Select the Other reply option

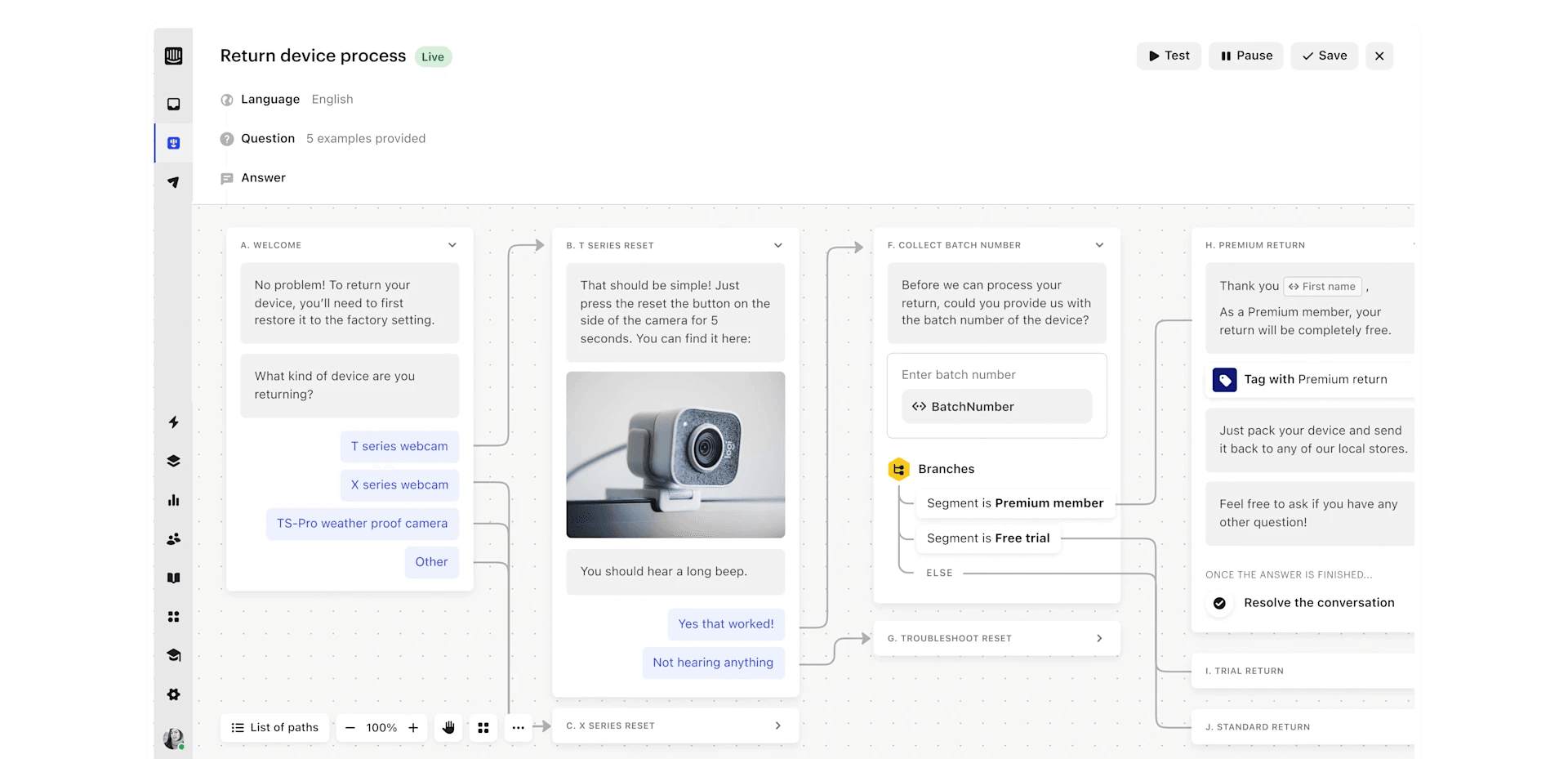[x=431, y=562]
